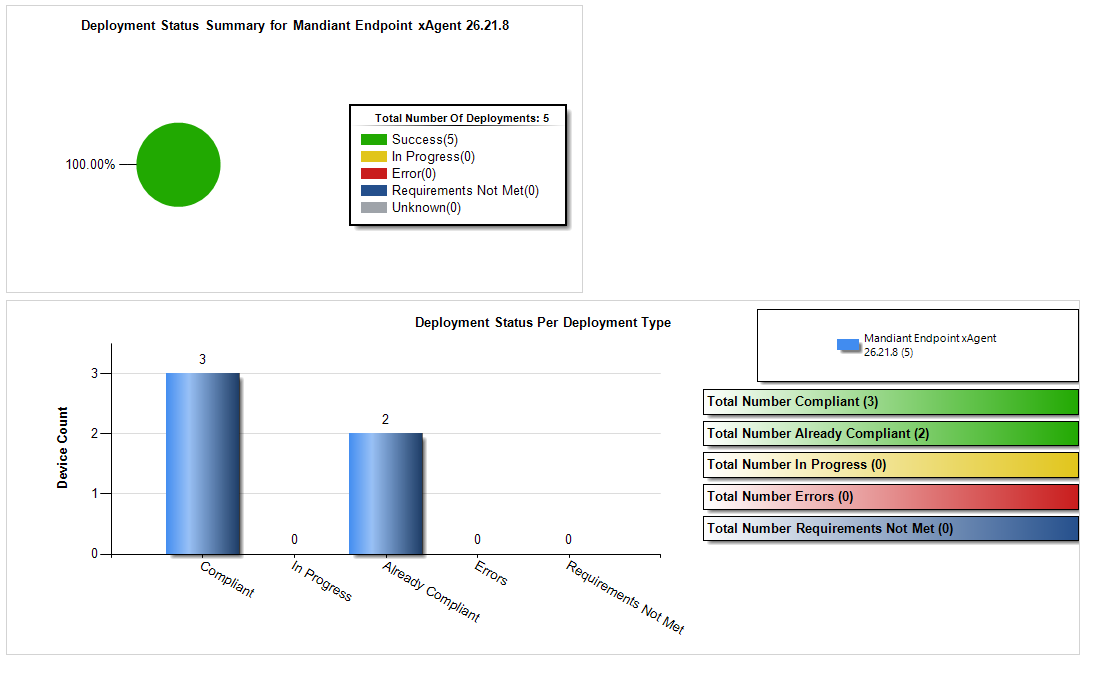The image size is (1099, 674).
Task: Click the red Error legend swatch
Action: point(374,173)
